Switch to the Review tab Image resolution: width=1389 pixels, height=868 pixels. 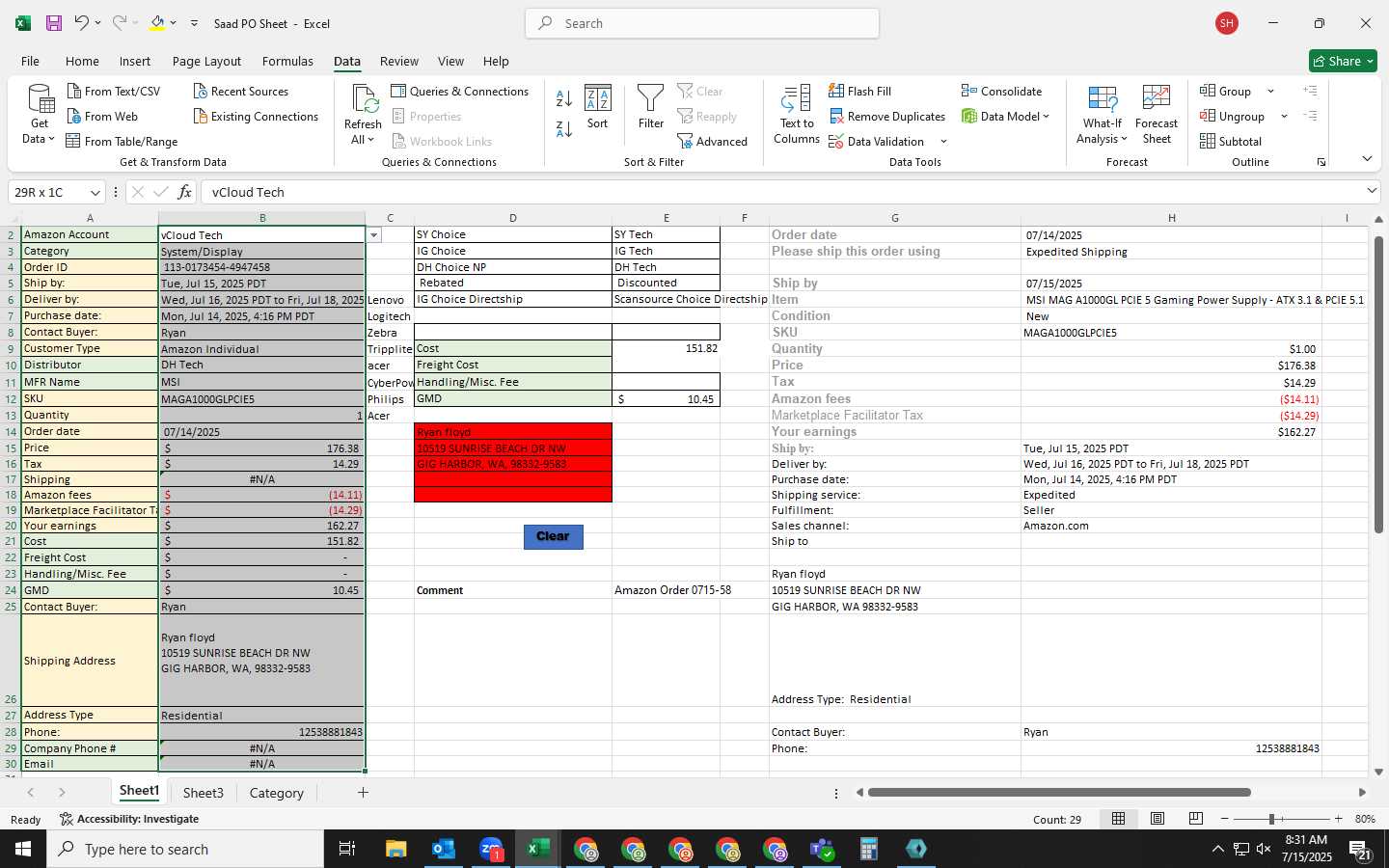[399, 61]
